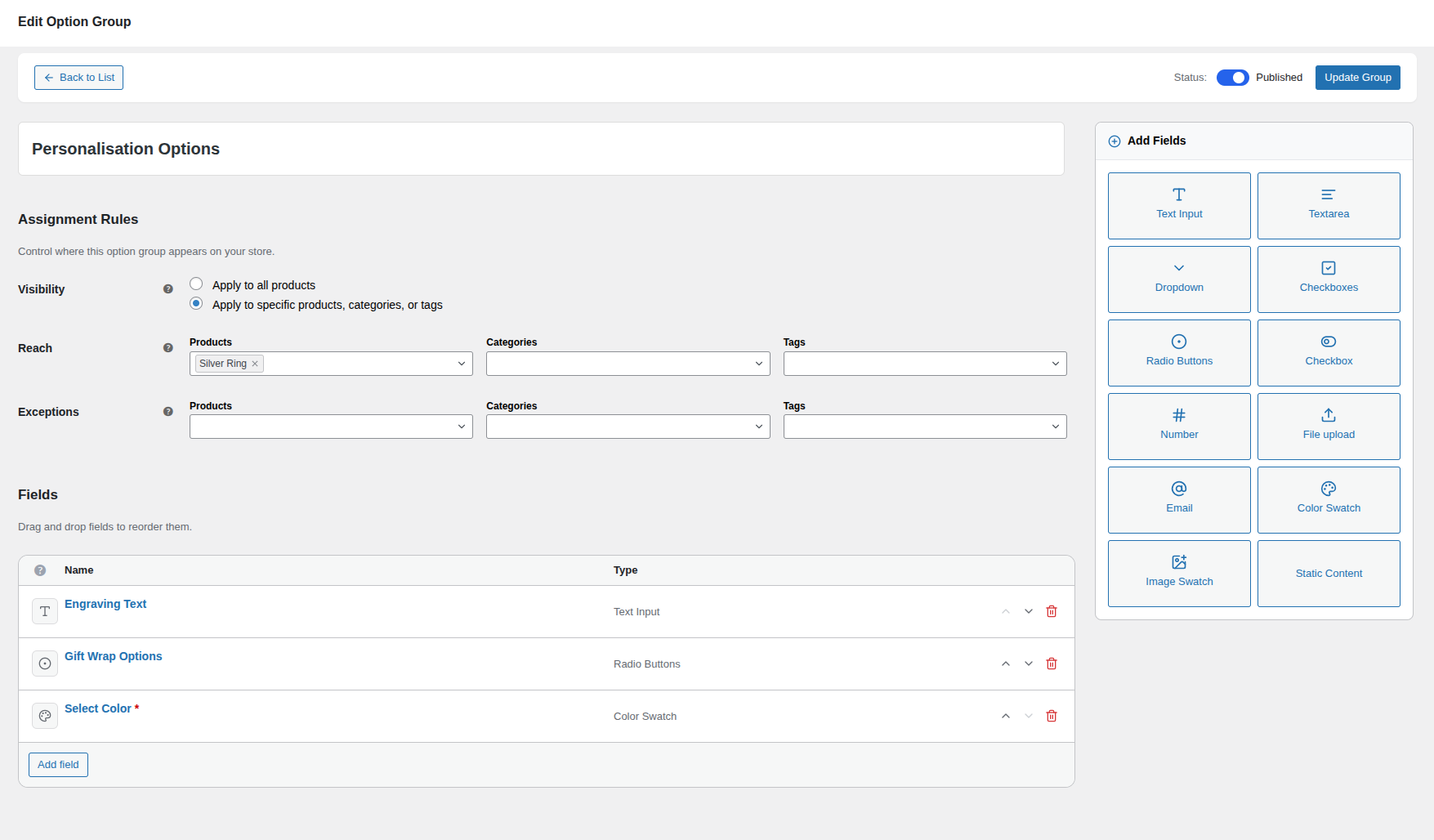Screen dimensions: 1434x840
Task: Open the Reach Products dropdown
Action: (331, 364)
